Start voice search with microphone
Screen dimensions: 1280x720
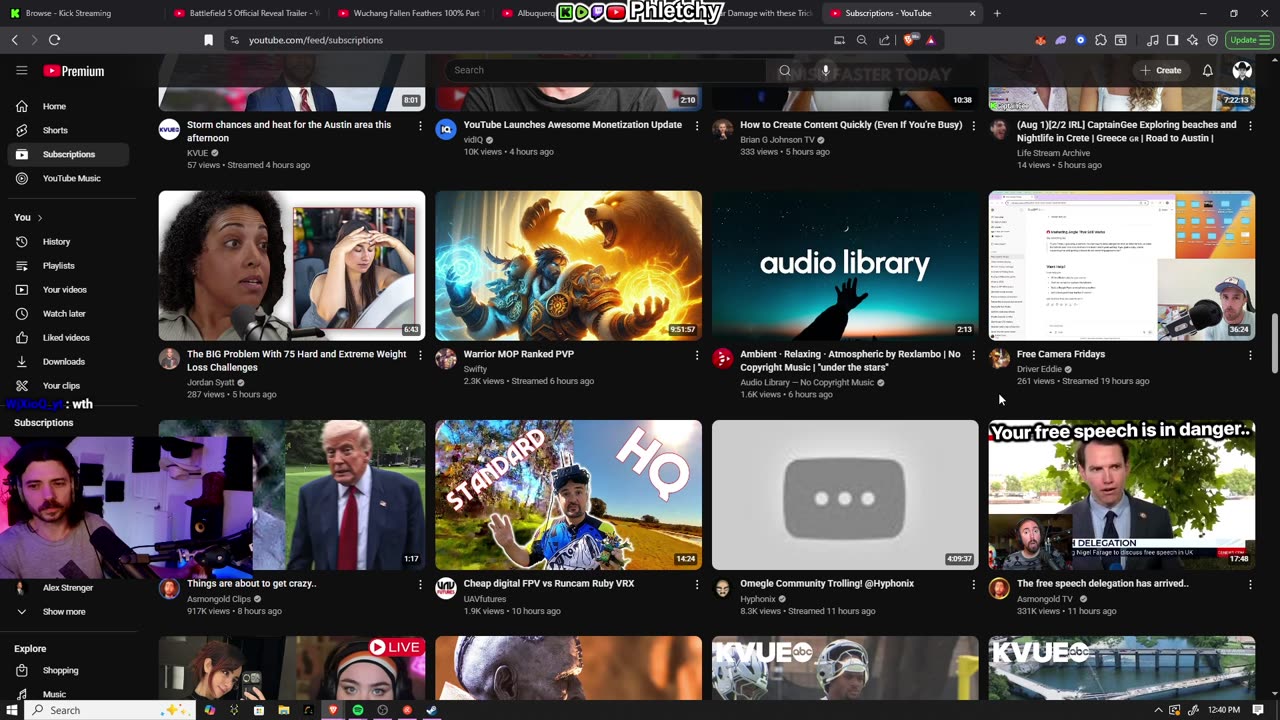point(825,70)
